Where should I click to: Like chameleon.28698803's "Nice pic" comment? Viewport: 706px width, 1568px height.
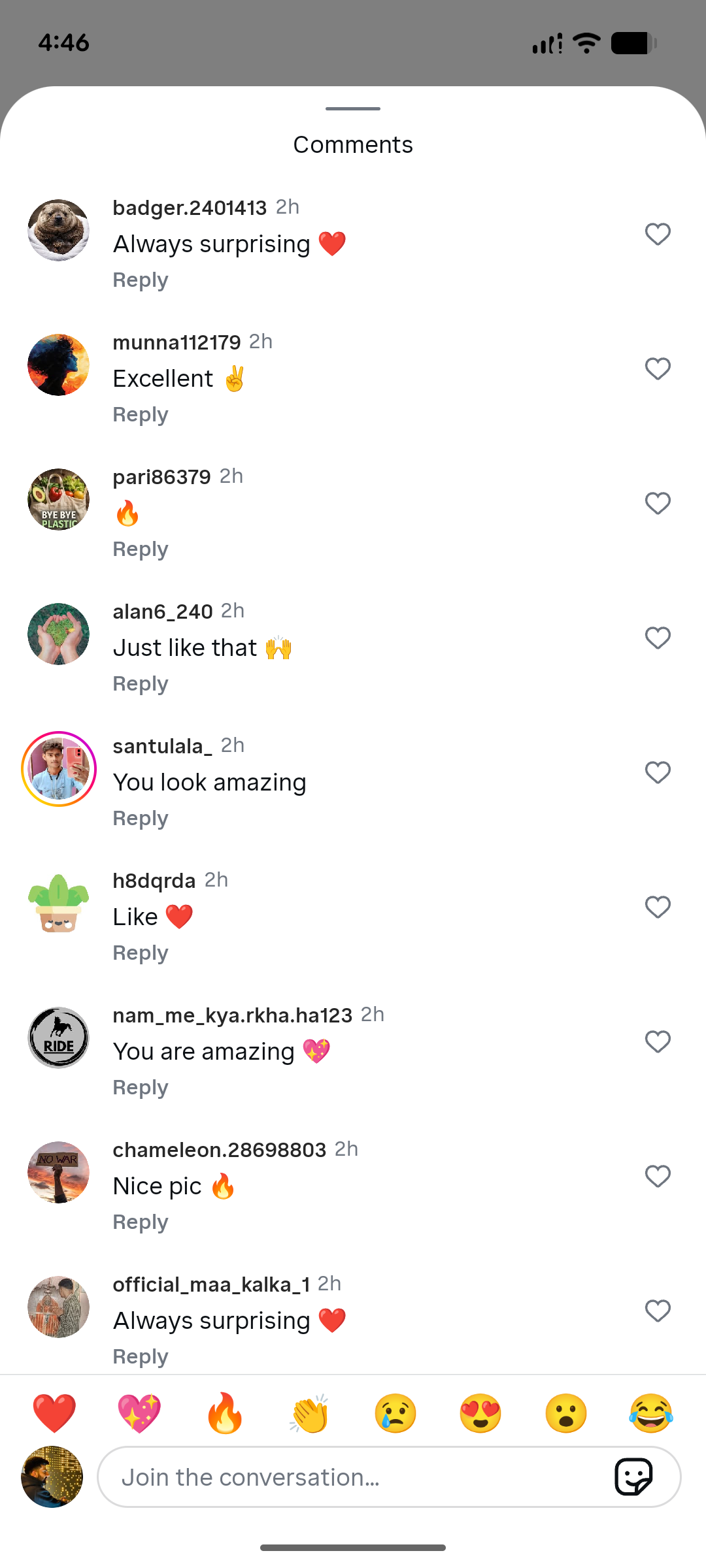[x=658, y=1176]
